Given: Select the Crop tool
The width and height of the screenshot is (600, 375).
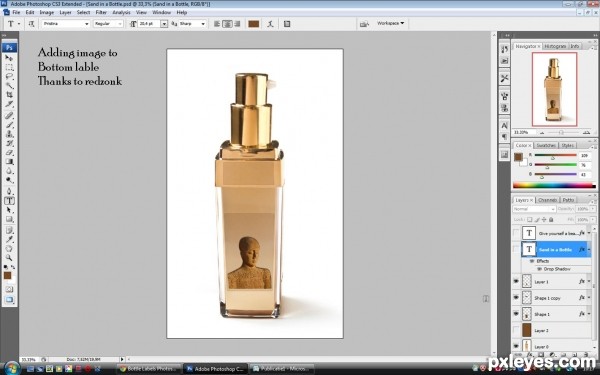Looking at the screenshot, I should pos(9,95).
